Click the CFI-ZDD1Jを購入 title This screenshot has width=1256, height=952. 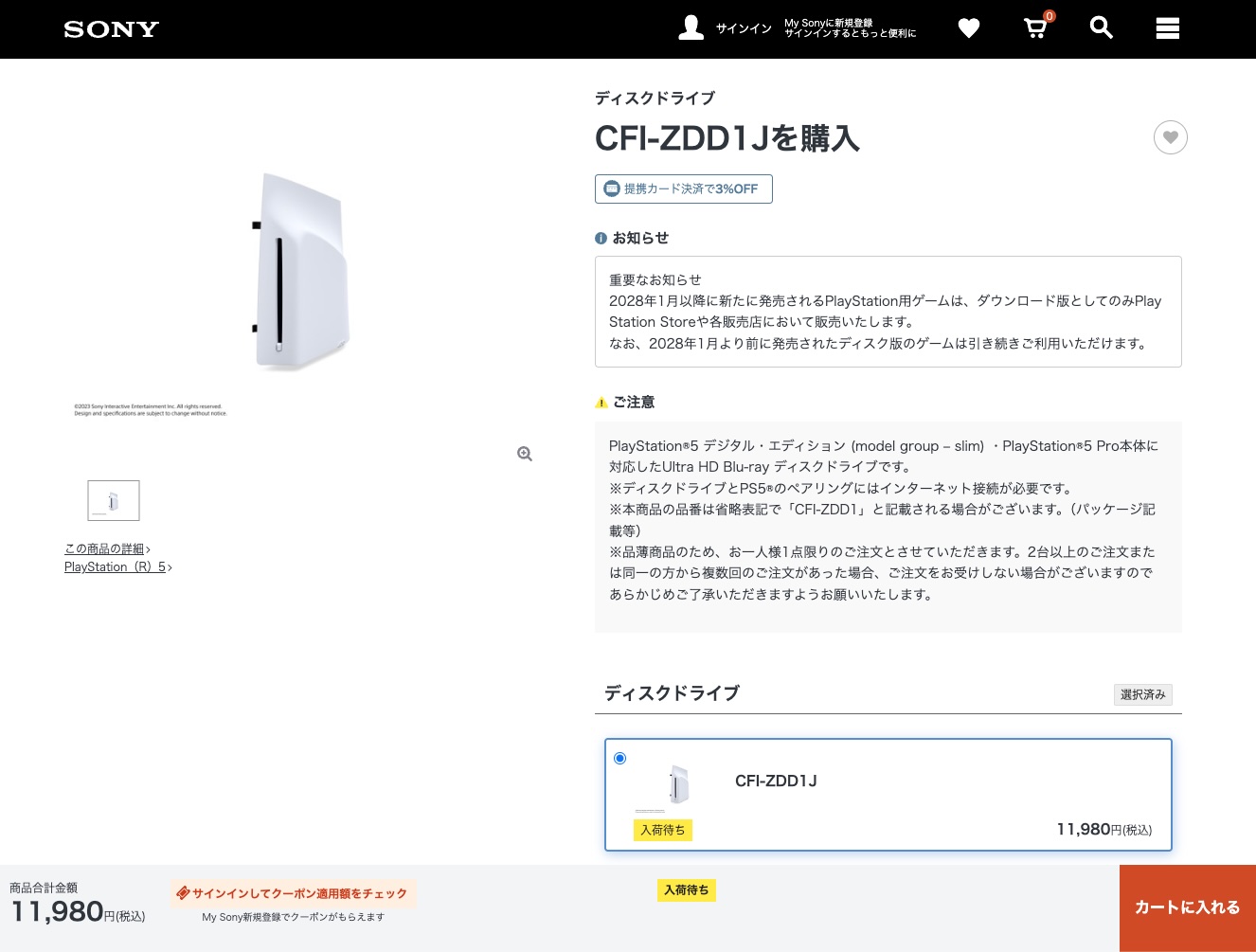(x=727, y=138)
